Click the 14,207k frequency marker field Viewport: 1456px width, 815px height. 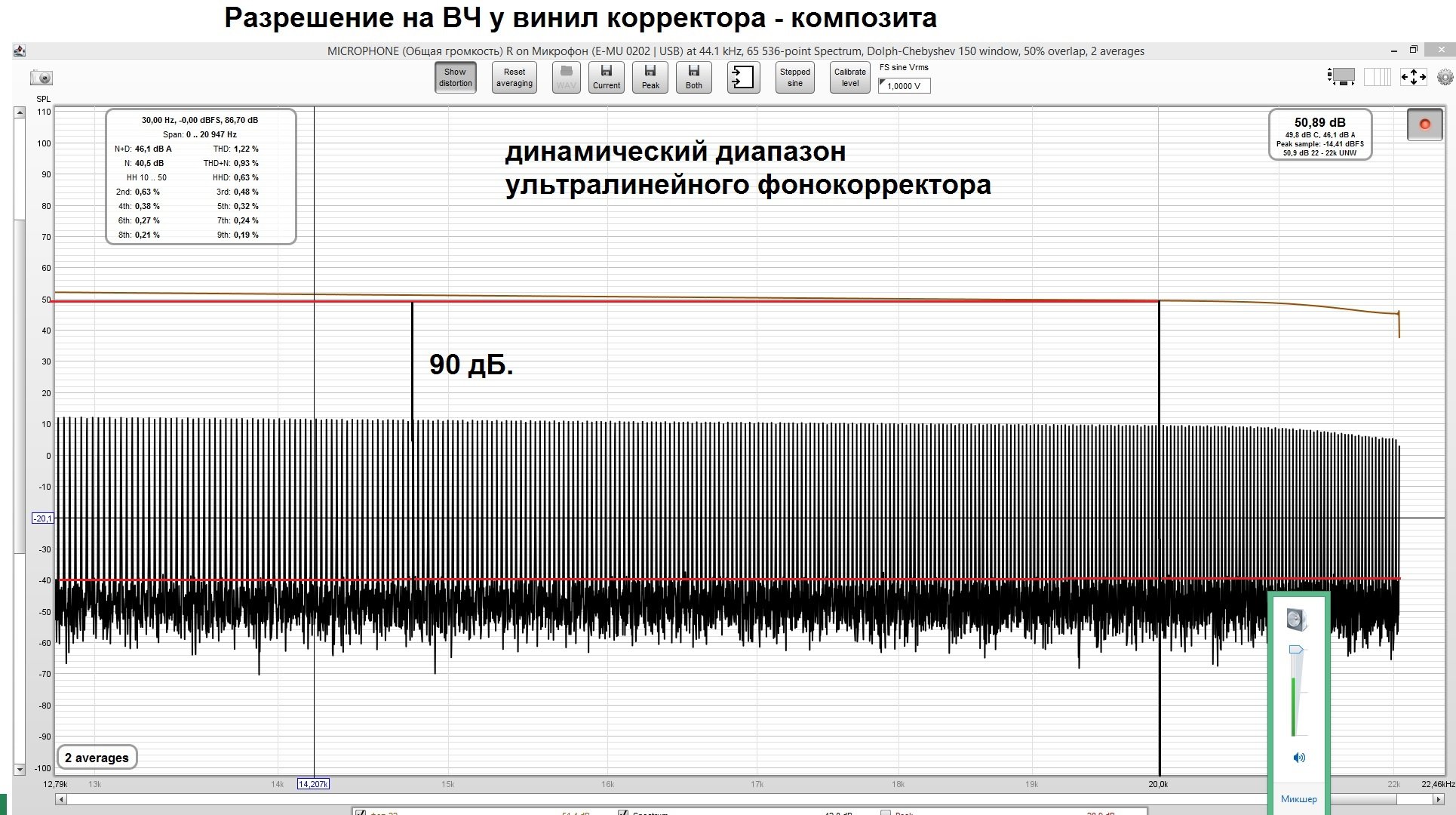click(315, 783)
